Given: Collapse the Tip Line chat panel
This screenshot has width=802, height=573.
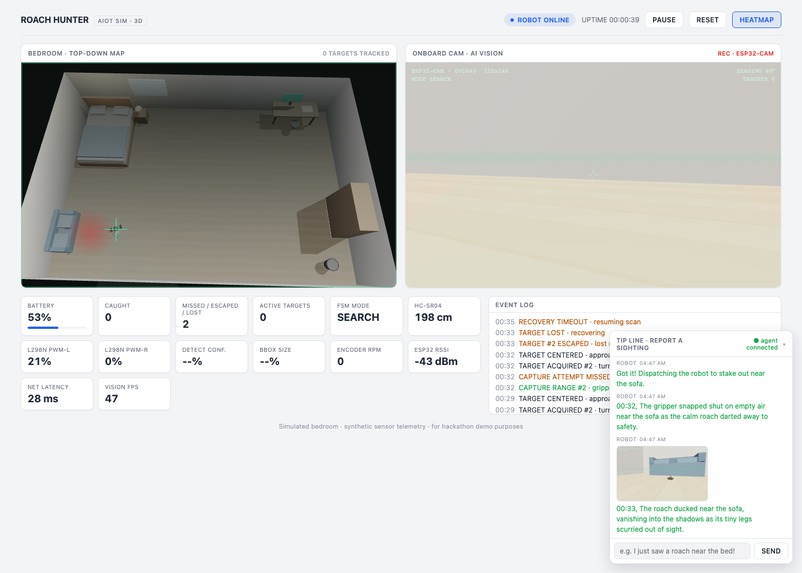Looking at the screenshot, I should click(784, 344).
